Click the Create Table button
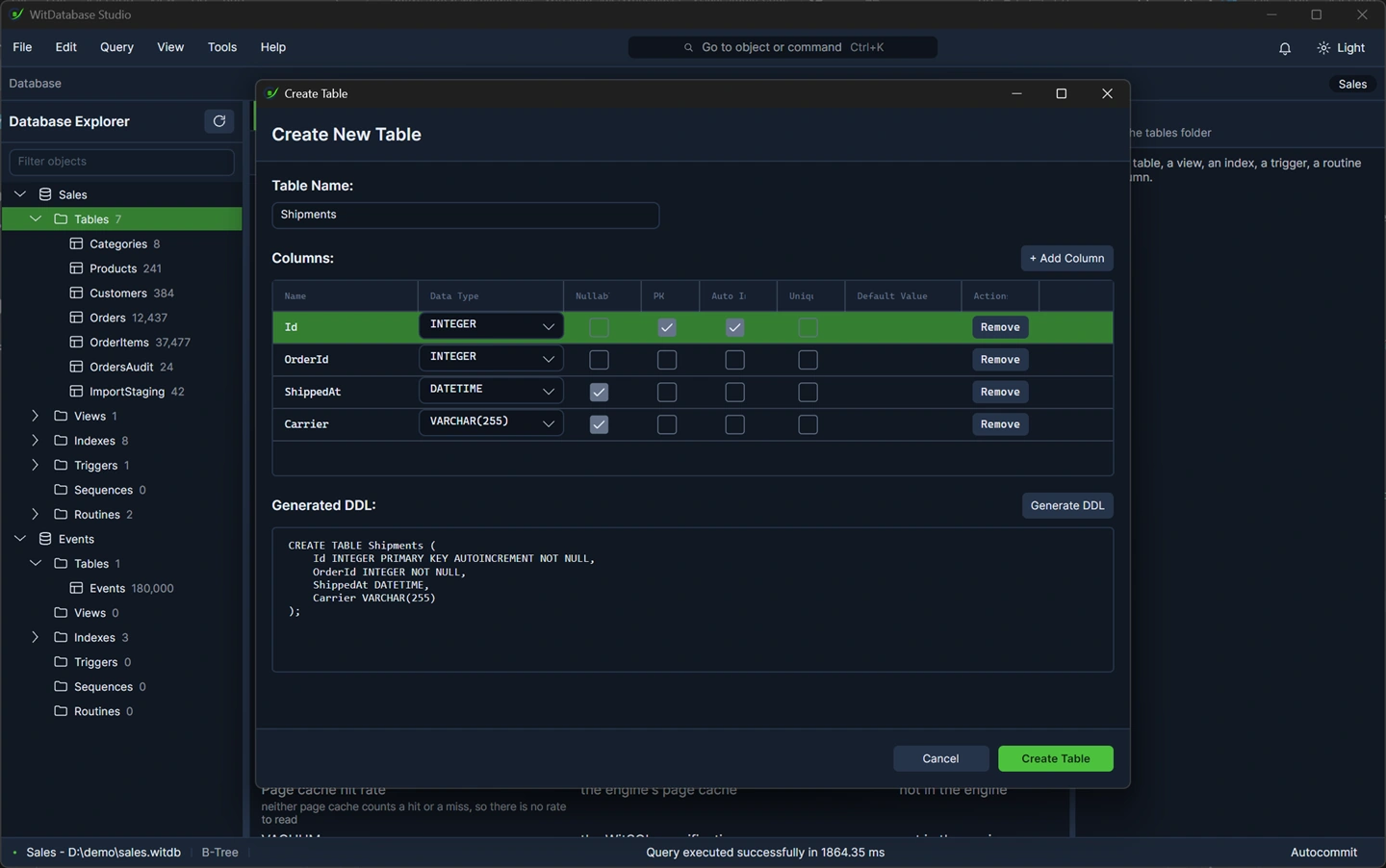The width and height of the screenshot is (1386, 868). click(1056, 758)
